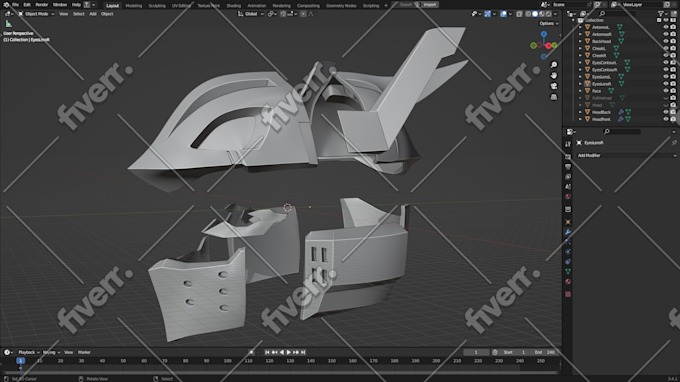Image resolution: width=680 pixels, height=382 pixels.
Task: Hide AntennaL with its eye icon
Action: point(666,27)
